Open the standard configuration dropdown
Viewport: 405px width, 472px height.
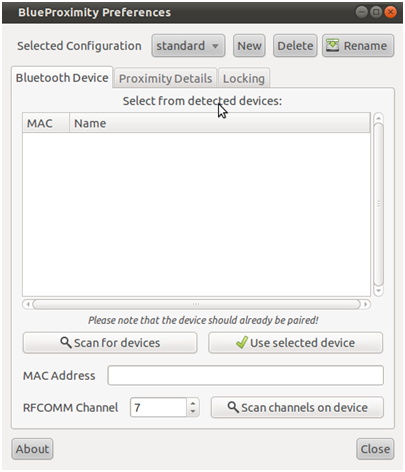188,46
